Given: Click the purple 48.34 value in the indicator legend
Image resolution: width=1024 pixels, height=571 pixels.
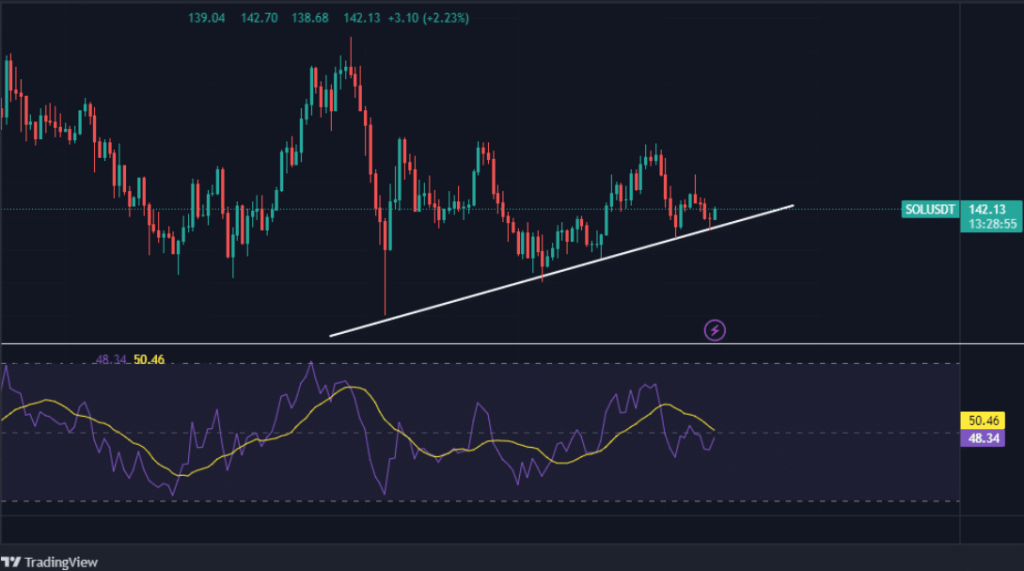Looking at the screenshot, I should click(x=110, y=359).
